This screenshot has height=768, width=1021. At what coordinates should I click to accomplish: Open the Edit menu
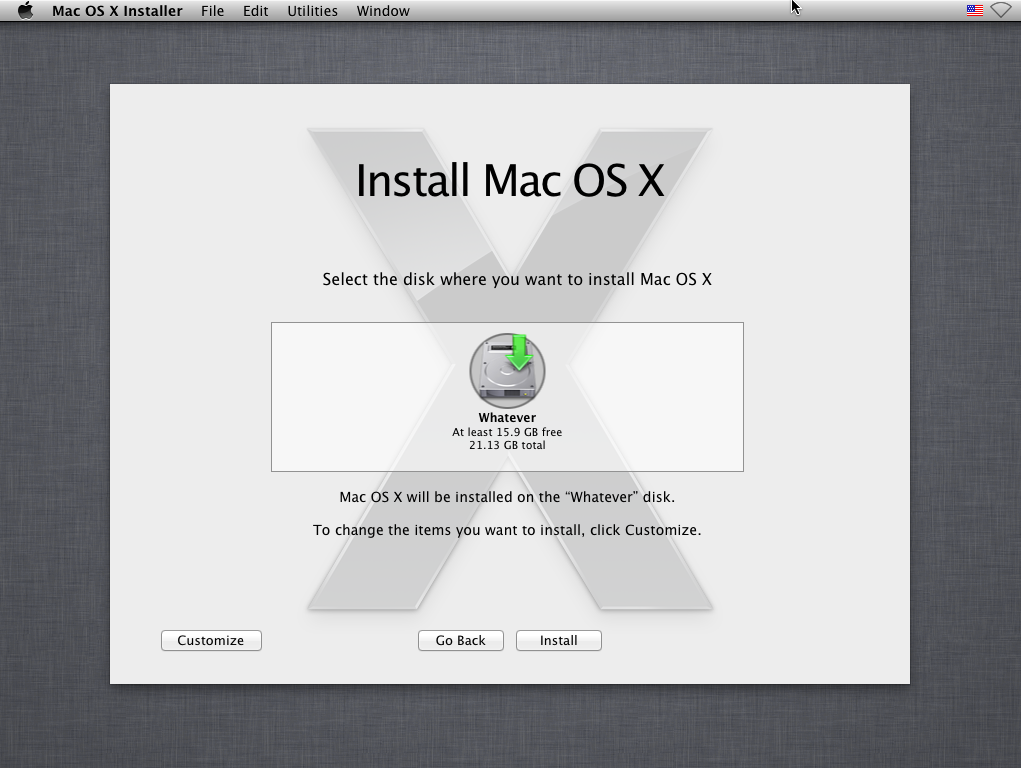255,11
